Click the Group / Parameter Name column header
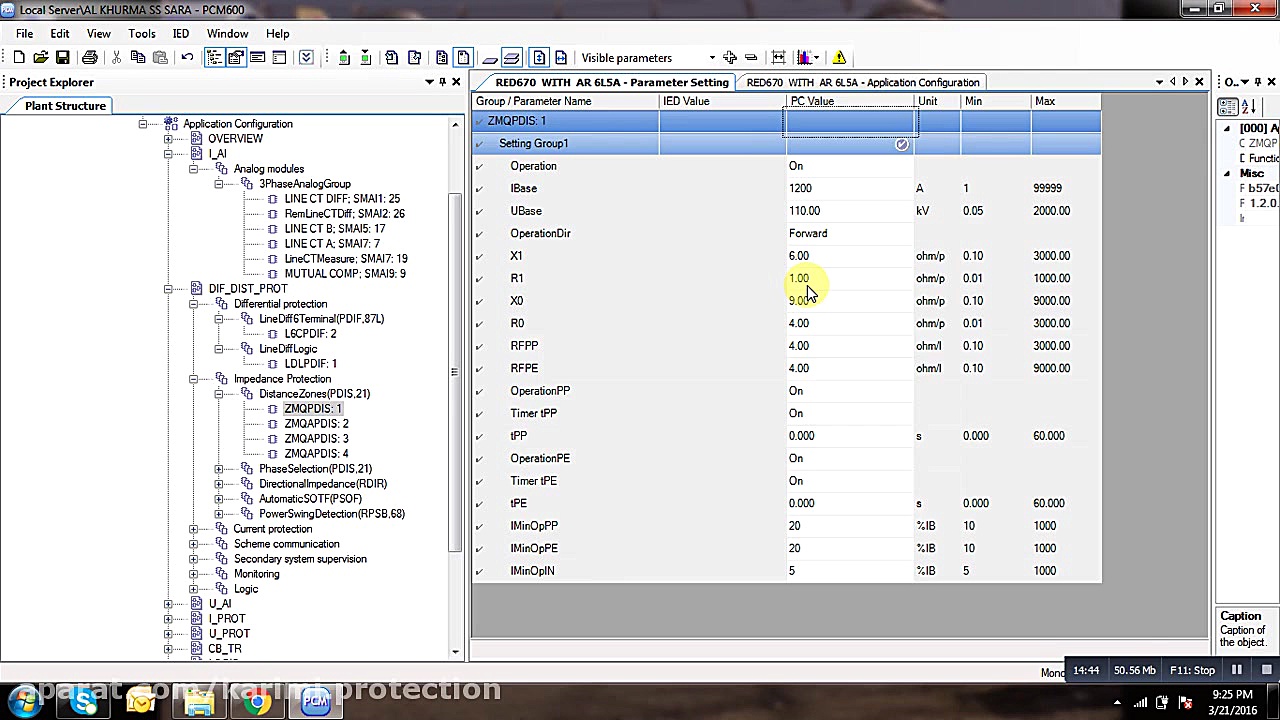This screenshot has width=1280, height=720. [x=565, y=101]
